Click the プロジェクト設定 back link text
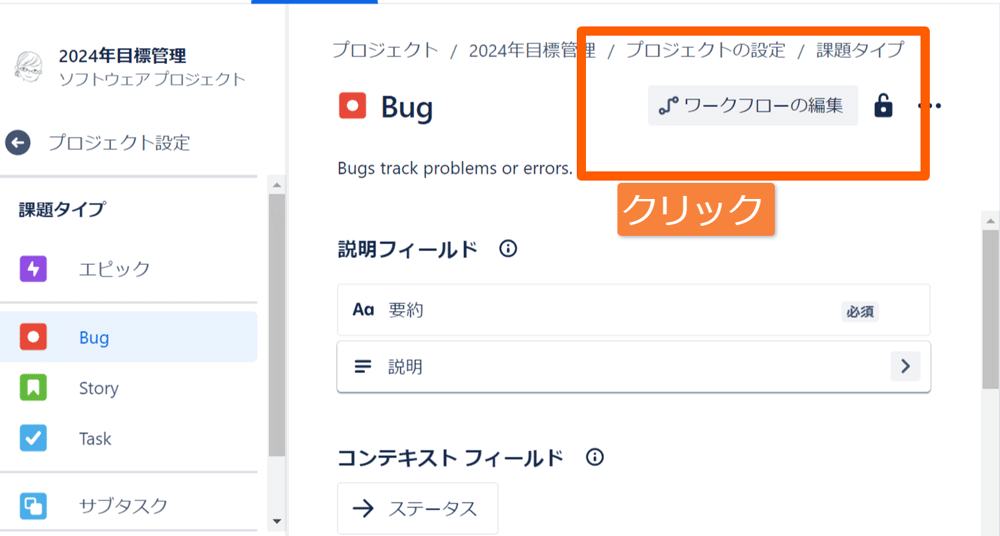The width and height of the screenshot is (1000, 536). coord(119,142)
